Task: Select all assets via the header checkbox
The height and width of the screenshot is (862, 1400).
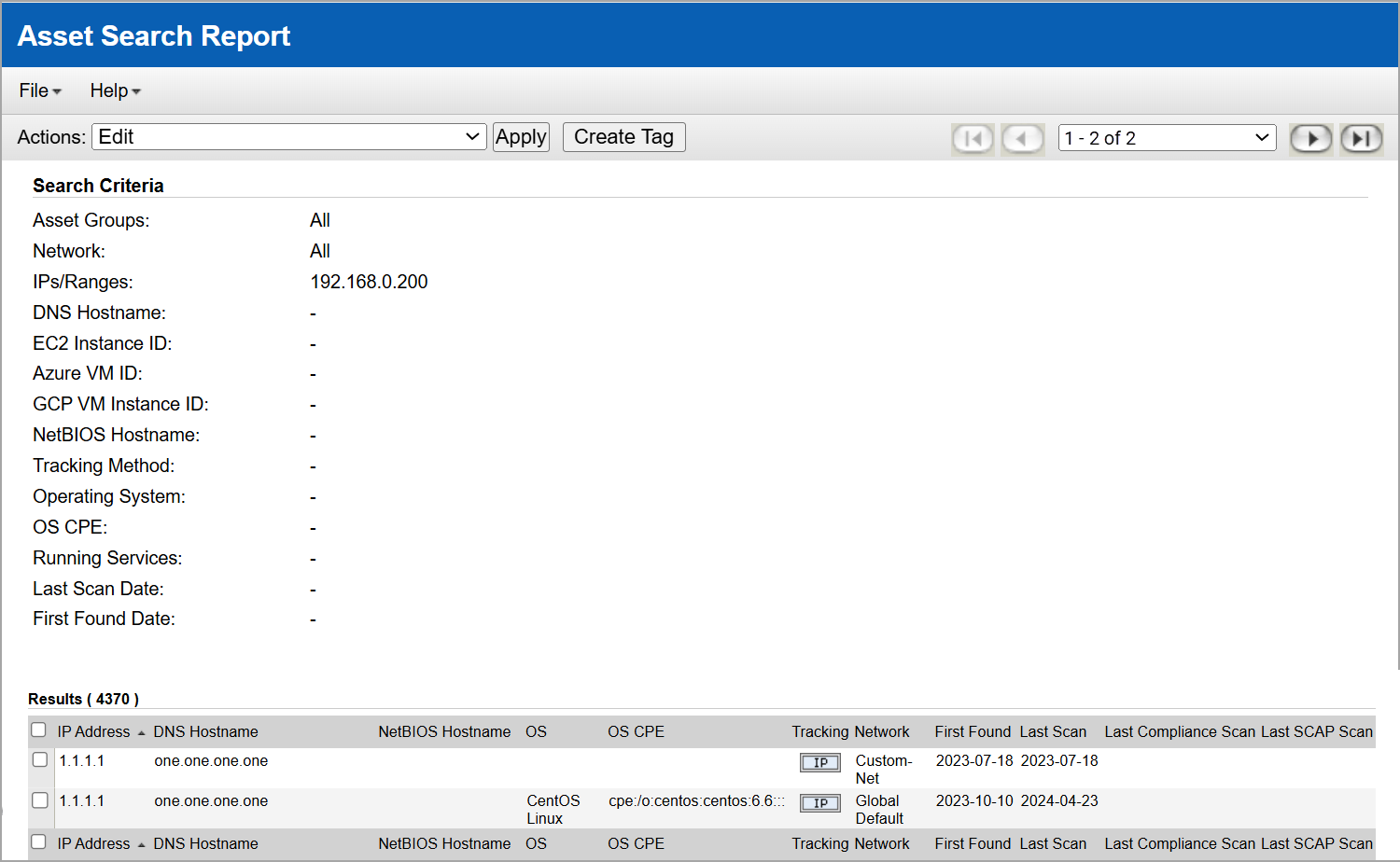Action: click(38, 730)
